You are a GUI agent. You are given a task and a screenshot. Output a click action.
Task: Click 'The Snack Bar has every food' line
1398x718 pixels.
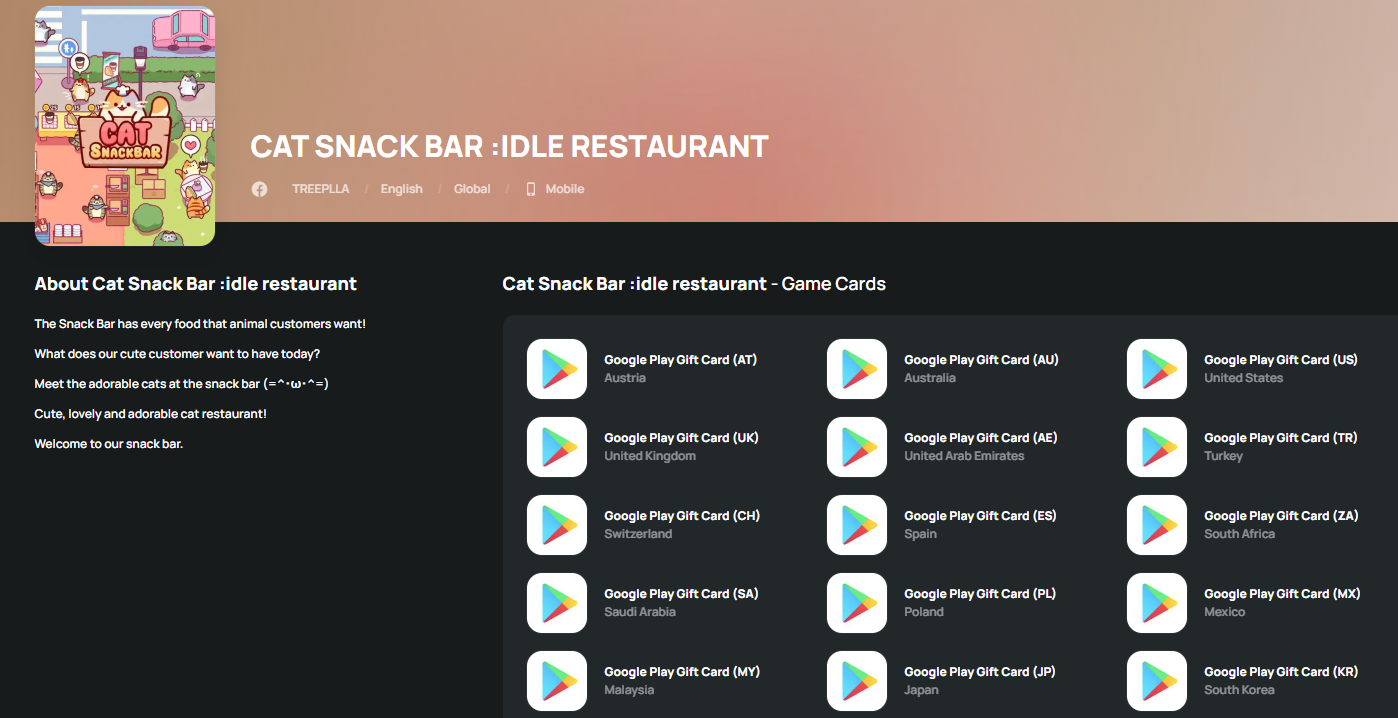200,324
